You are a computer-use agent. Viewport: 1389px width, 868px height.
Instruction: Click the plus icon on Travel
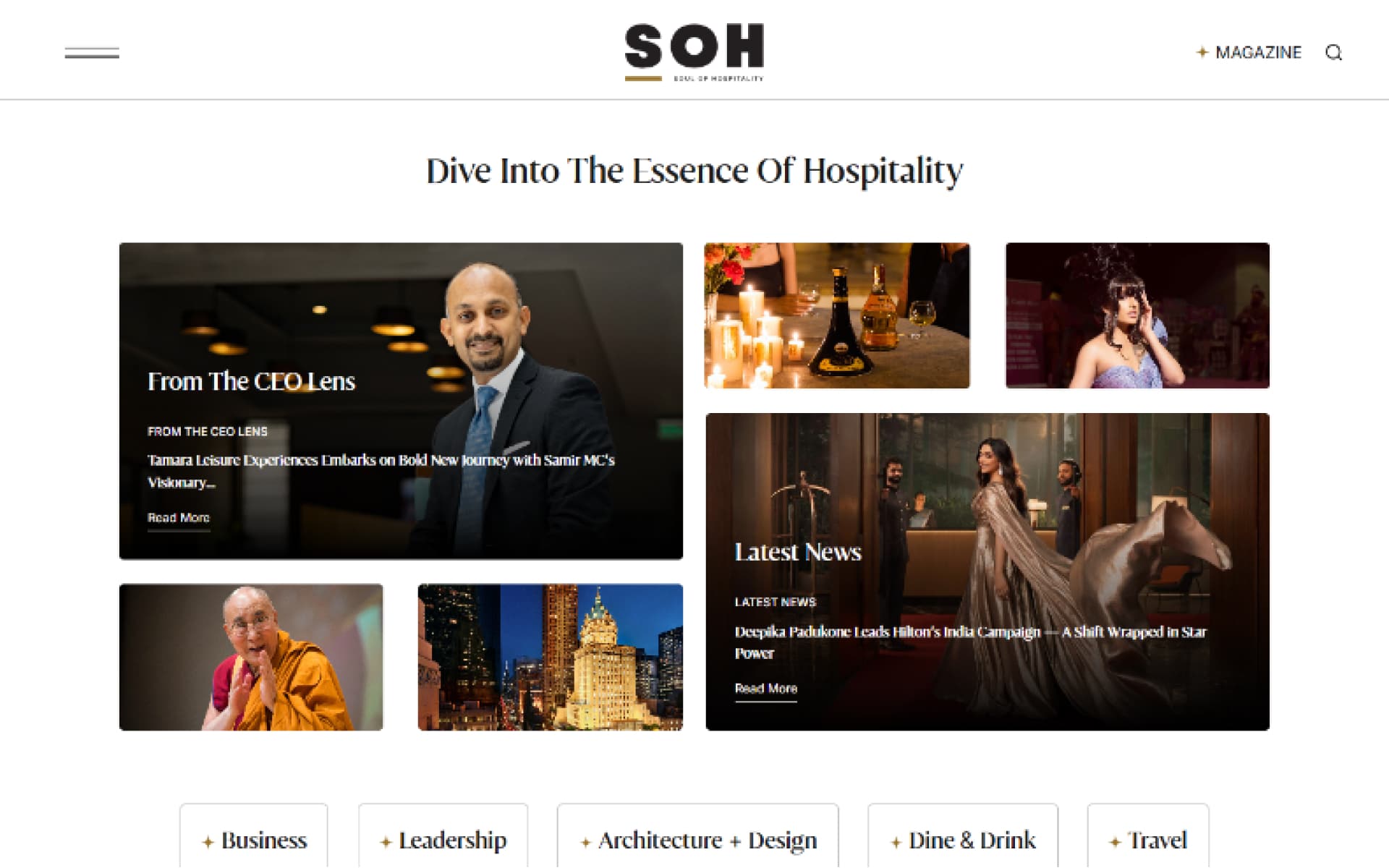coord(1115,842)
